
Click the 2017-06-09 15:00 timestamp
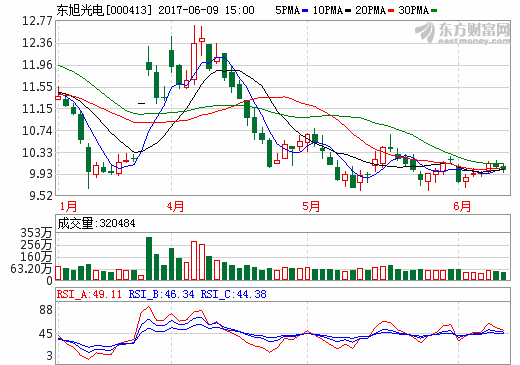click(x=206, y=10)
